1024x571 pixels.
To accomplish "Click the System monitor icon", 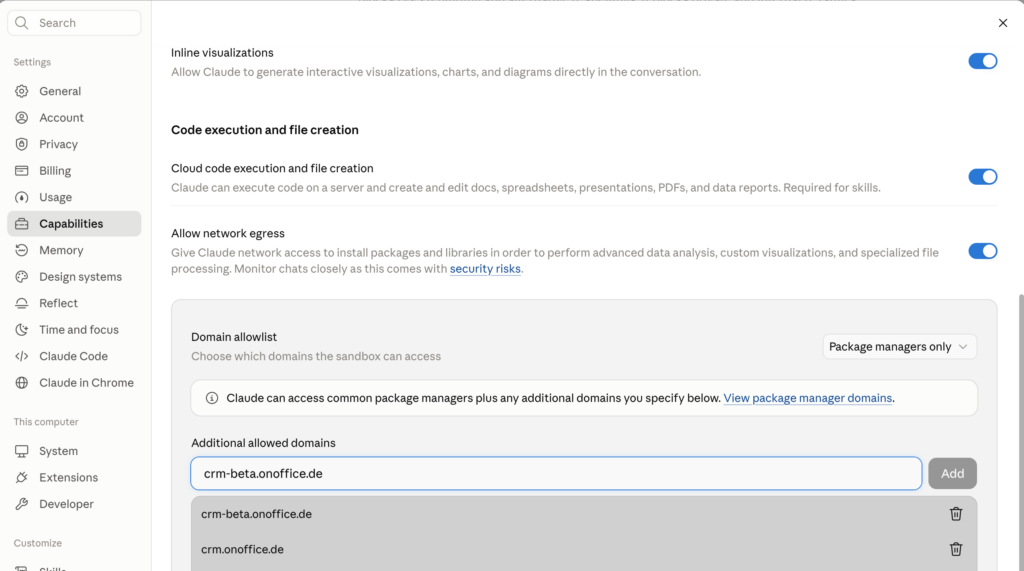I will 22,451.
